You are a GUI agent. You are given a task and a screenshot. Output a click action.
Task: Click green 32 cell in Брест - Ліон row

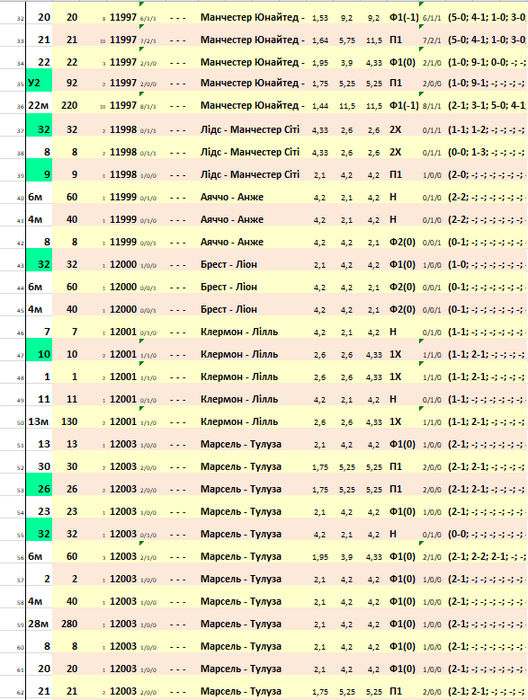click(39, 260)
